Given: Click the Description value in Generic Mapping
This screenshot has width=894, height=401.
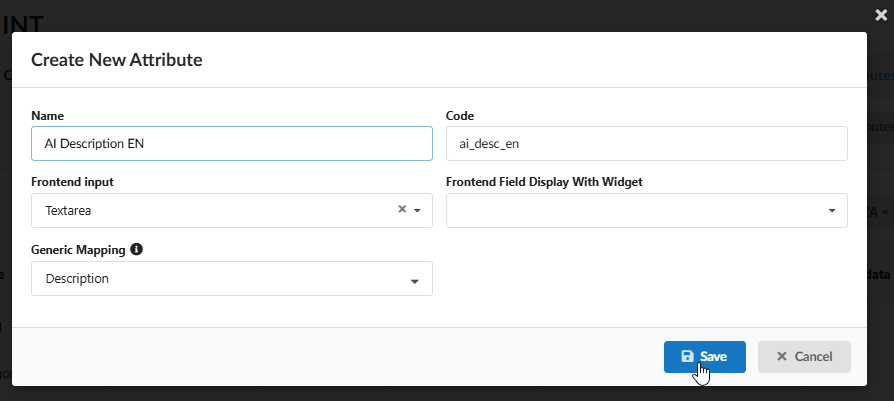Looking at the screenshot, I should coord(78,279).
